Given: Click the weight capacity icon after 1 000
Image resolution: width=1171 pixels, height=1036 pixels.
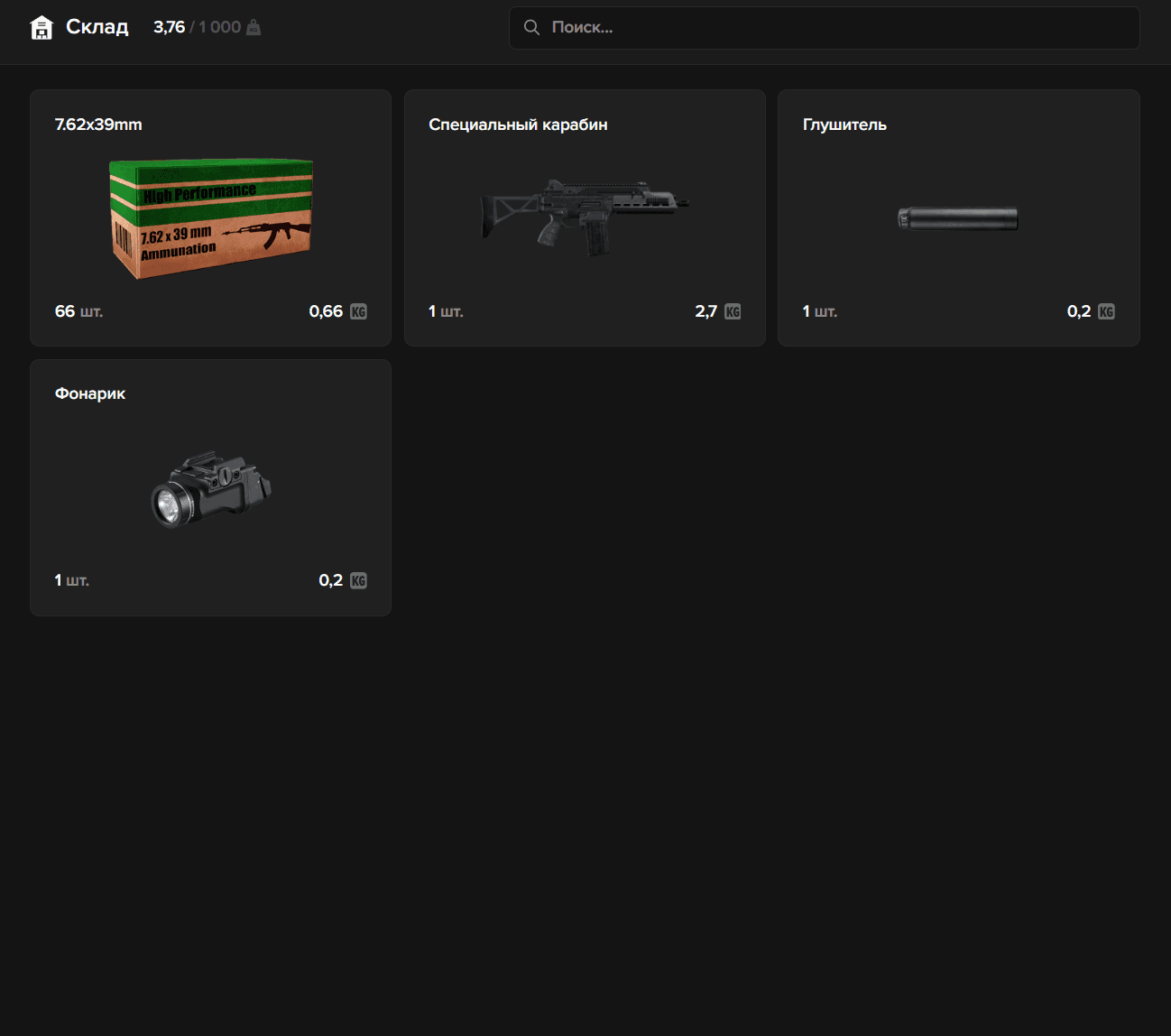Looking at the screenshot, I should pyautogui.click(x=254, y=28).
